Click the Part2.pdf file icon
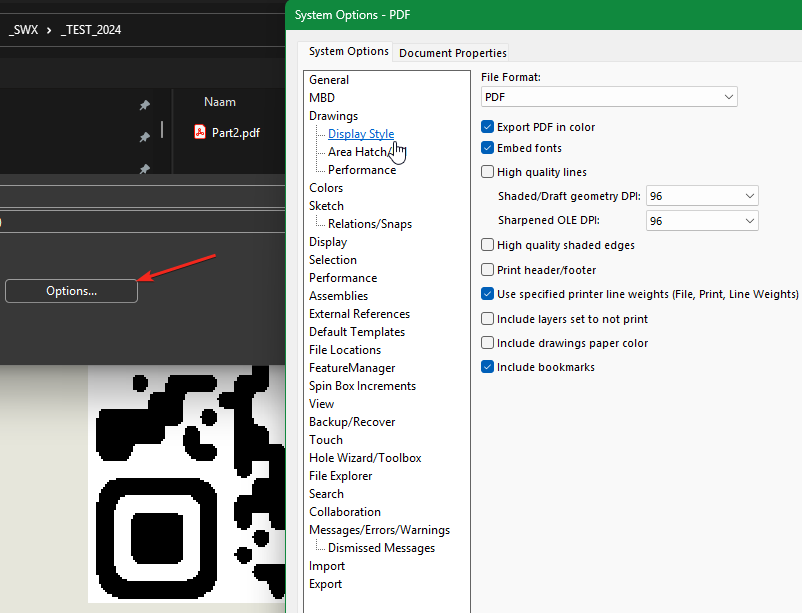The image size is (802, 613). click(x=200, y=132)
